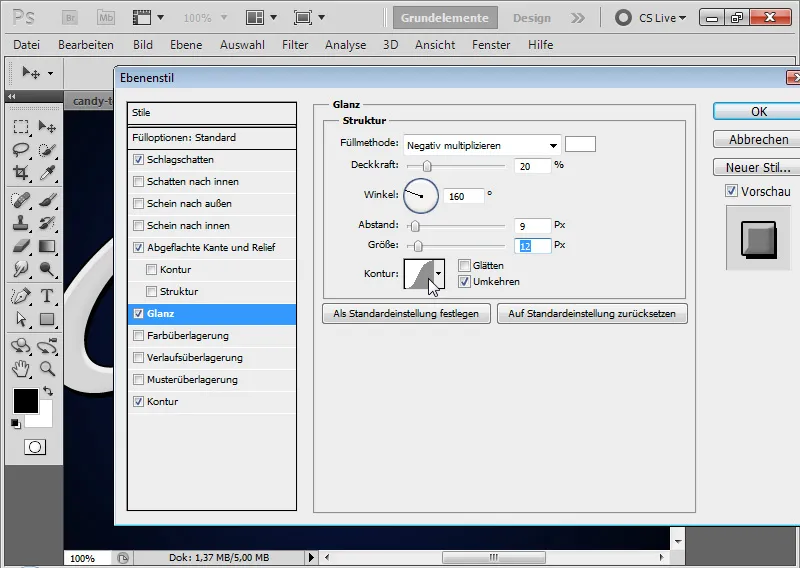The height and width of the screenshot is (568, 800).
Task: Check the Glätten option
Action: coord(464,265)
